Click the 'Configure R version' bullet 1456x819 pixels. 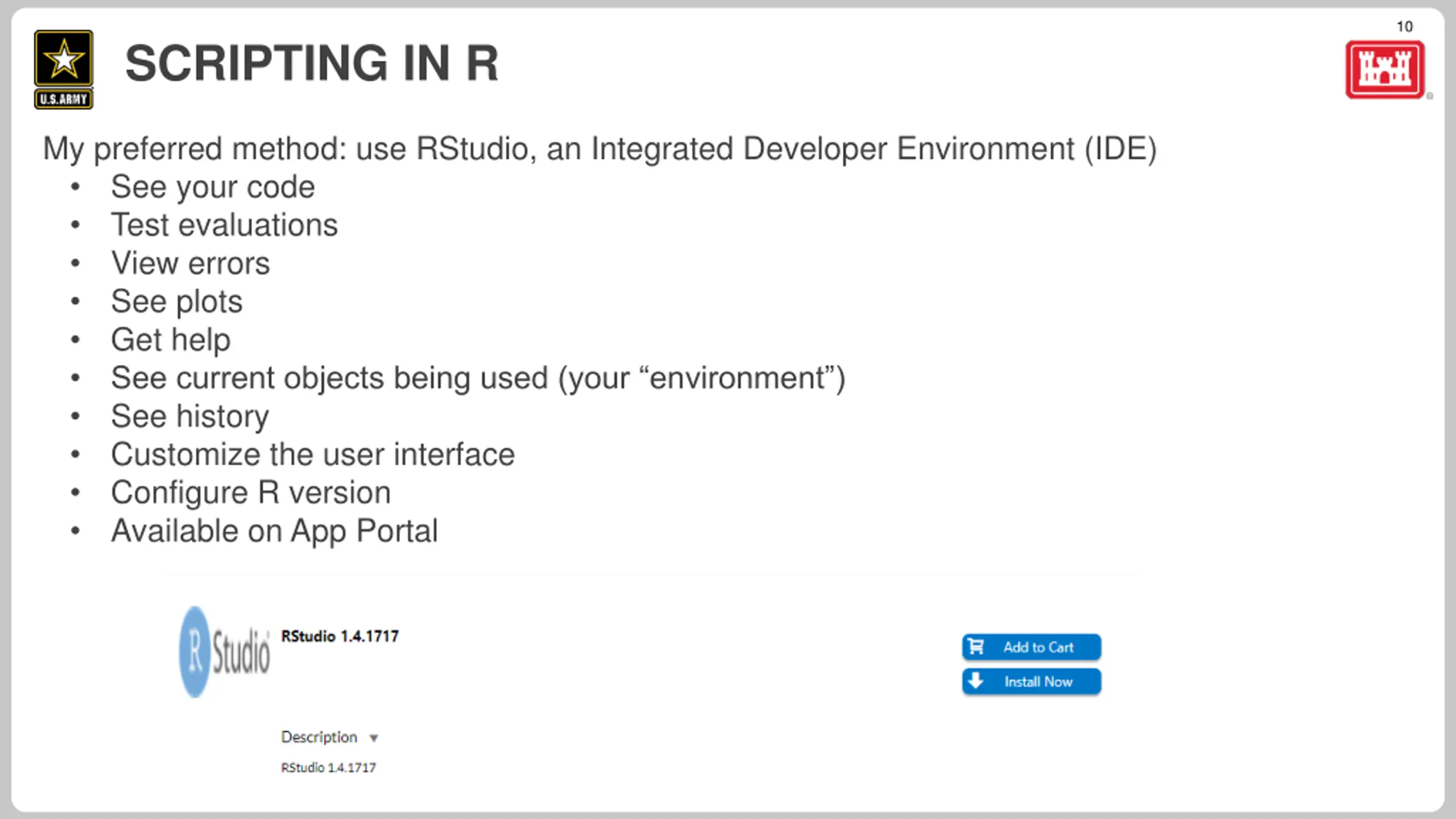pyautogui.click(x=251, y=493)
